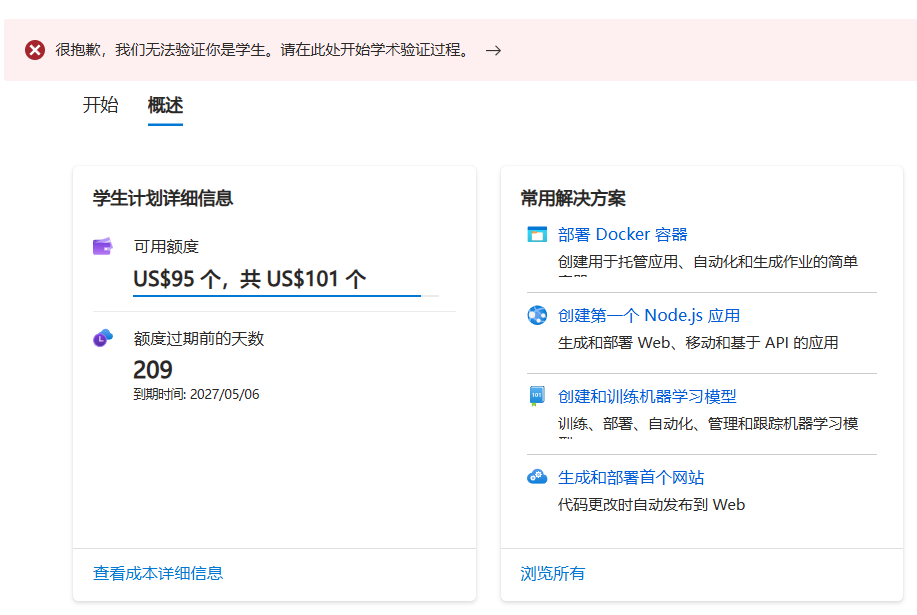917x615 pixels.
Task: Click the 209 days remaining value
Action: (153, 370)
